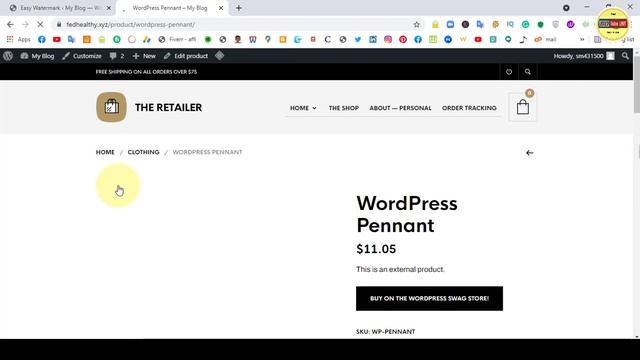Click the Google Translate extension icon
This screenshot has height=360, width=640.
click(480, 24)
